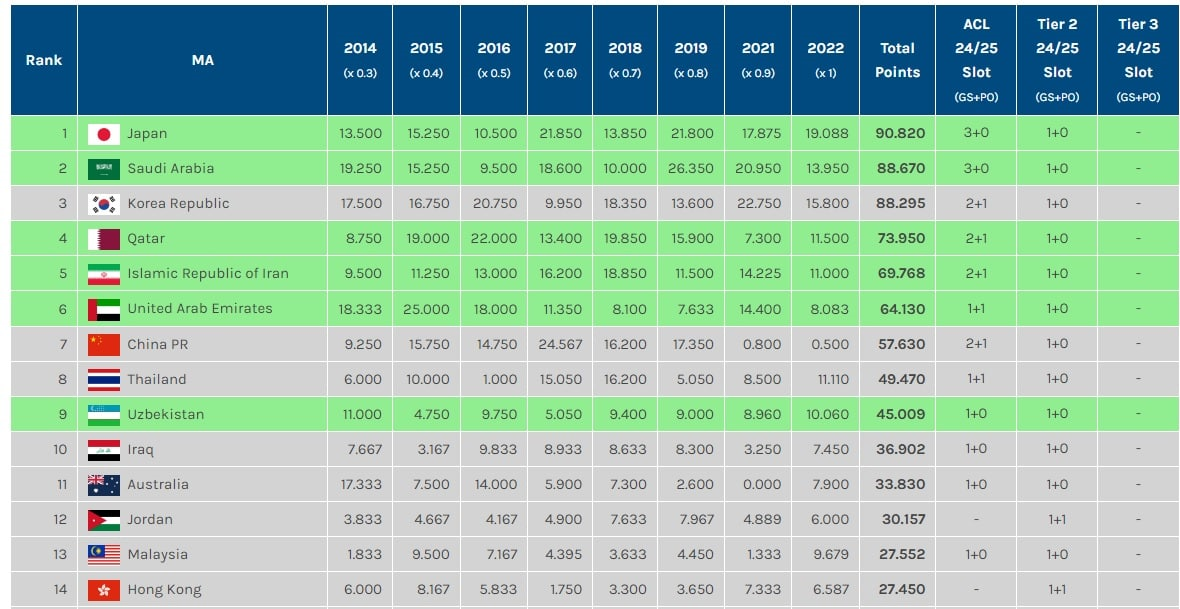Select the Malaysia country name
The width and height of the screenshot is (1180, 609).
click(x=157, y=555)
